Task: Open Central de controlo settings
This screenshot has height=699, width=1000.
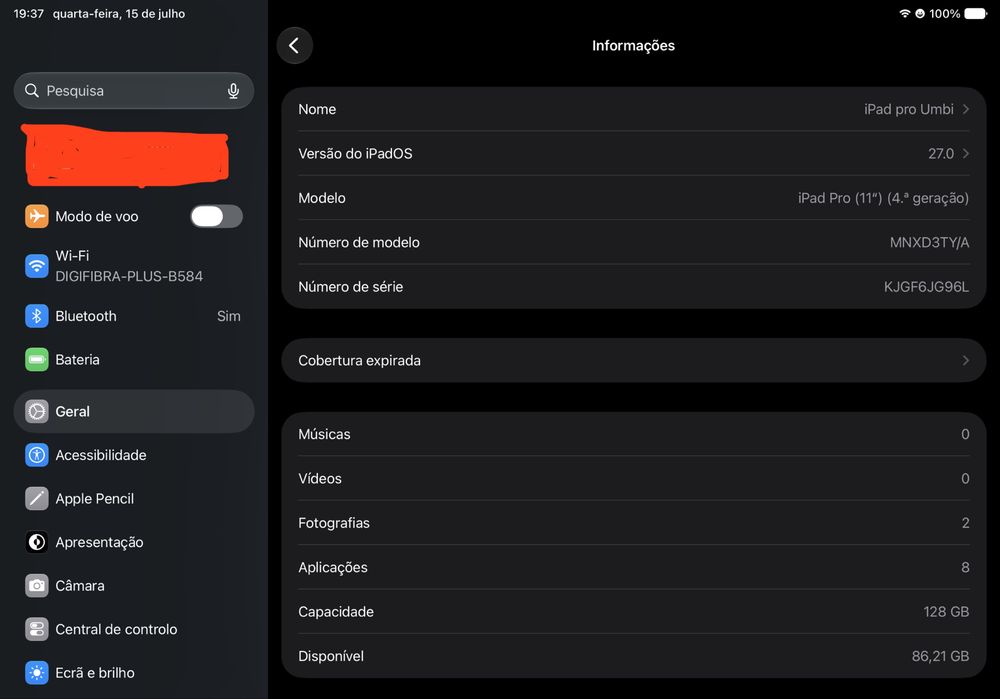Action: click(x=134, y=629)
